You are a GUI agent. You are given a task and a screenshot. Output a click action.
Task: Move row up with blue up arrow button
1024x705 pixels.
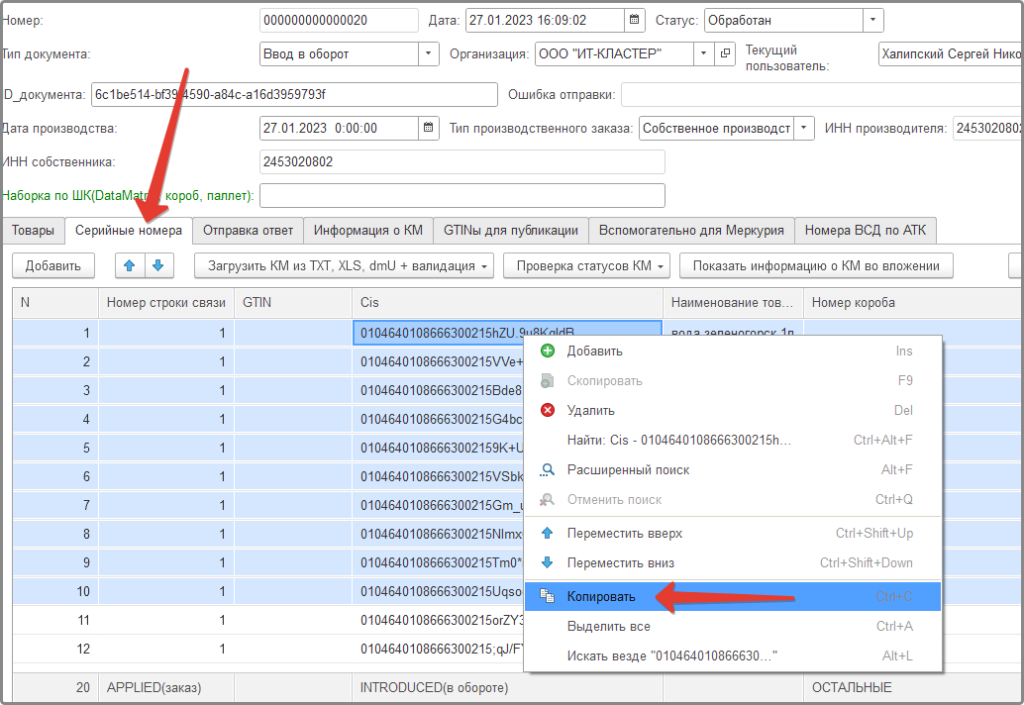pos(129,266)
